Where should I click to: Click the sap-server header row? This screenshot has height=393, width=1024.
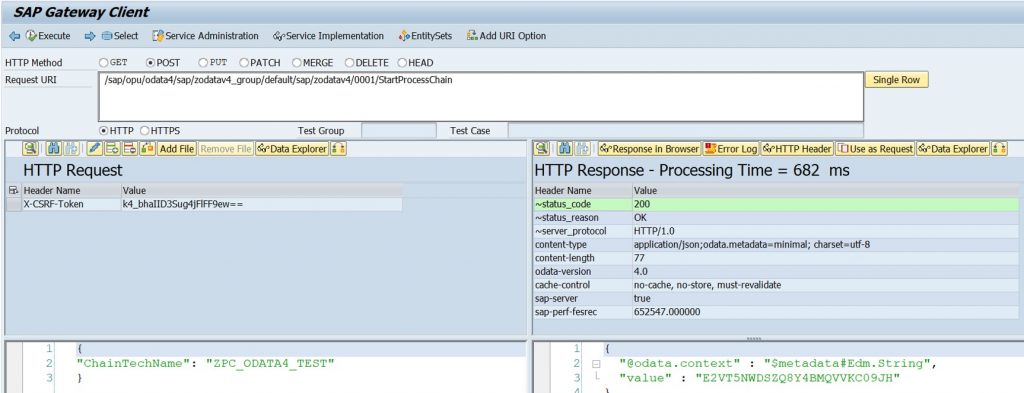776,299
